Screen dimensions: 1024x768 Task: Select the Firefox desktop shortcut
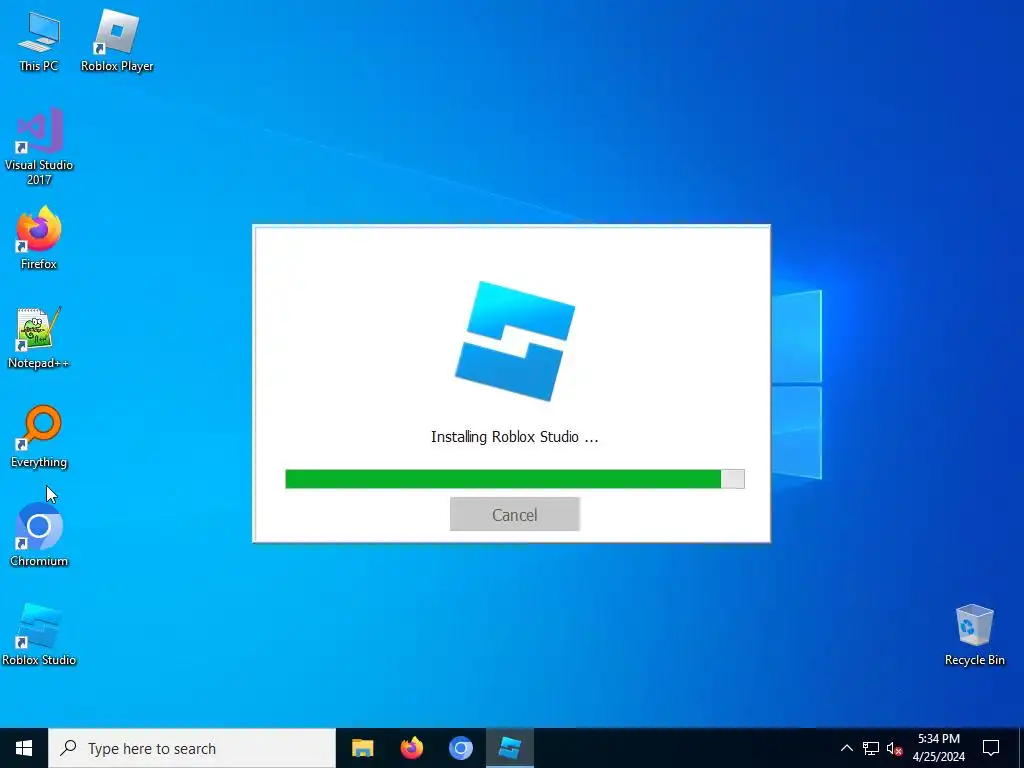click(x=39, y=238)
